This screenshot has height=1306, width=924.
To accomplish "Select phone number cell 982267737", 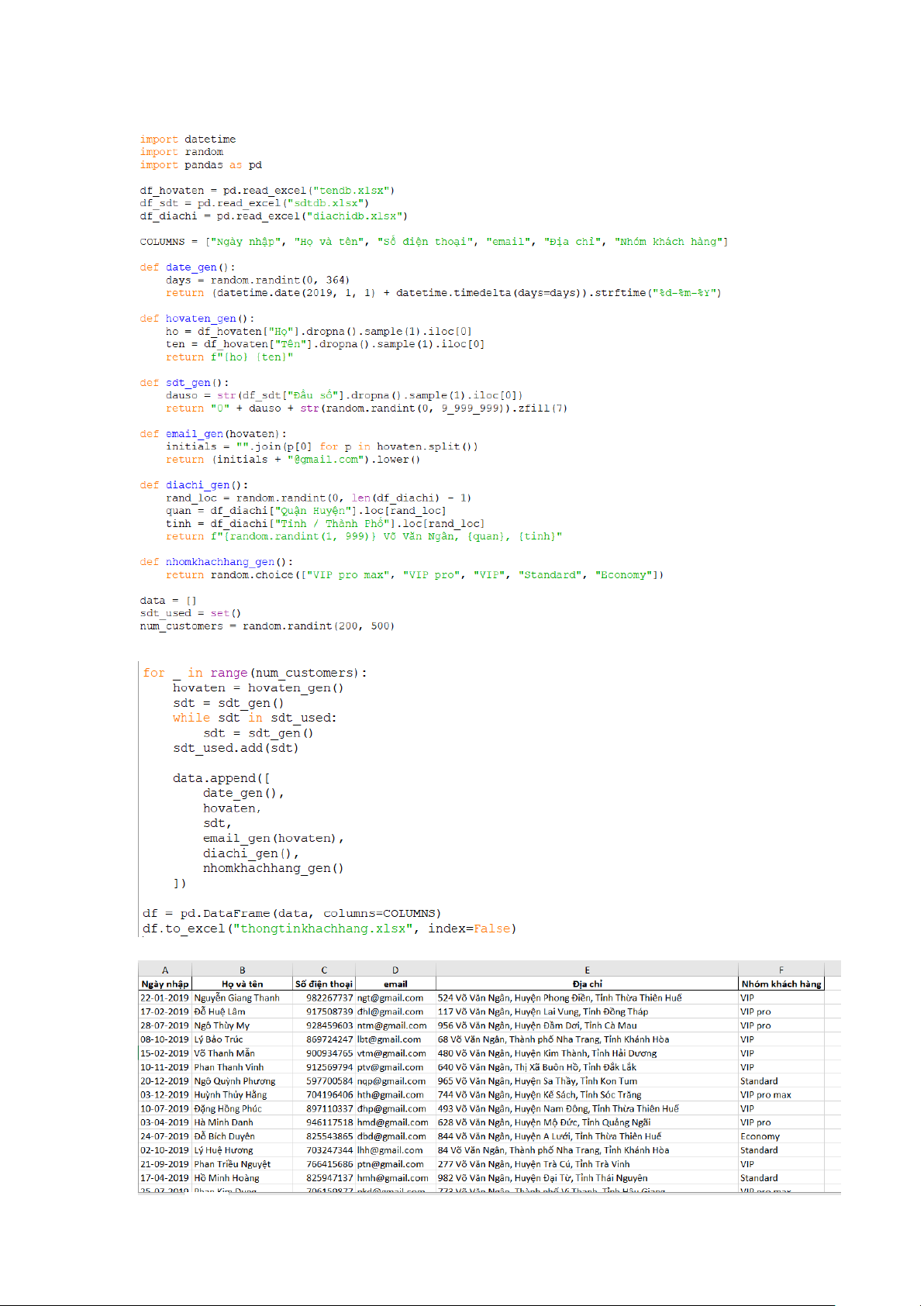I will pos(329,998).
